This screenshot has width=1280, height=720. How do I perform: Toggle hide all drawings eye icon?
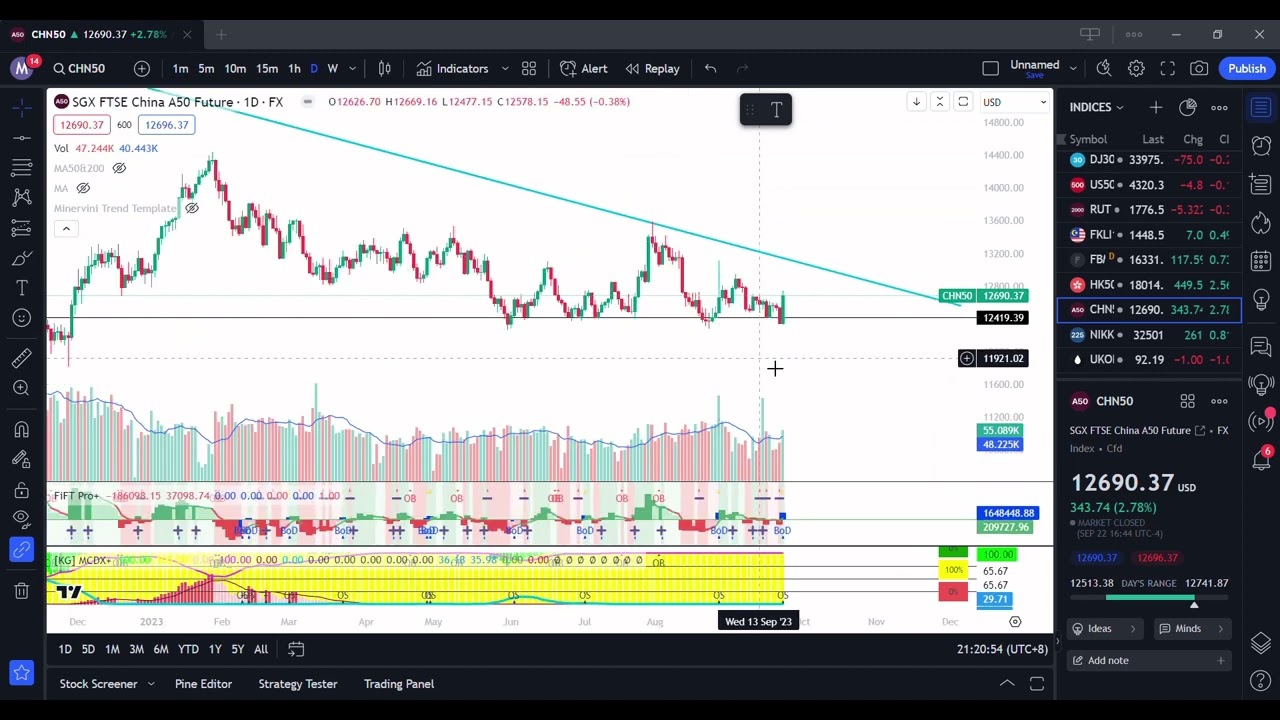[x=21, y=518]
